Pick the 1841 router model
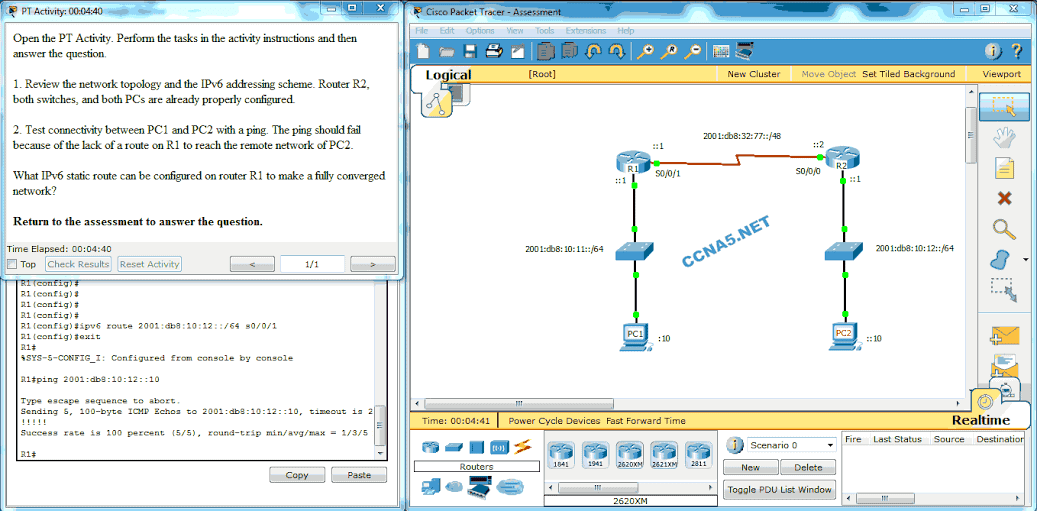 pyautogui.click(x=561, y=455)
